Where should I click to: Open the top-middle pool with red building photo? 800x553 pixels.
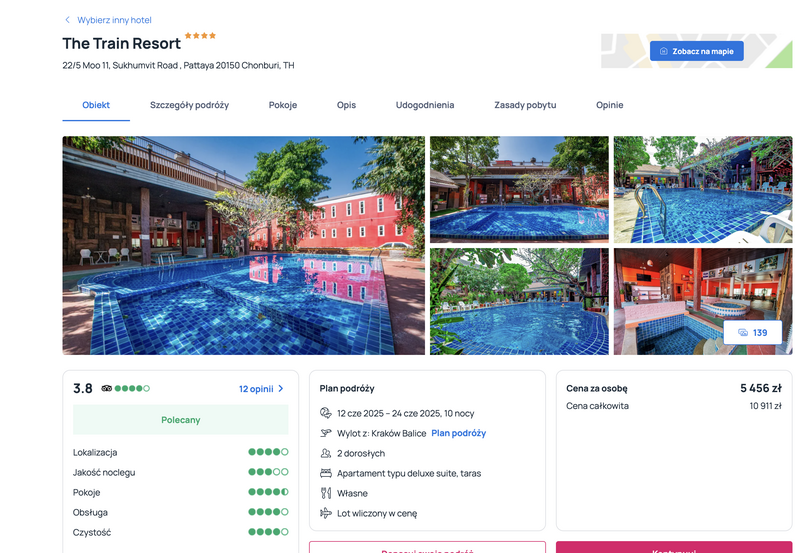click(519, 189)
